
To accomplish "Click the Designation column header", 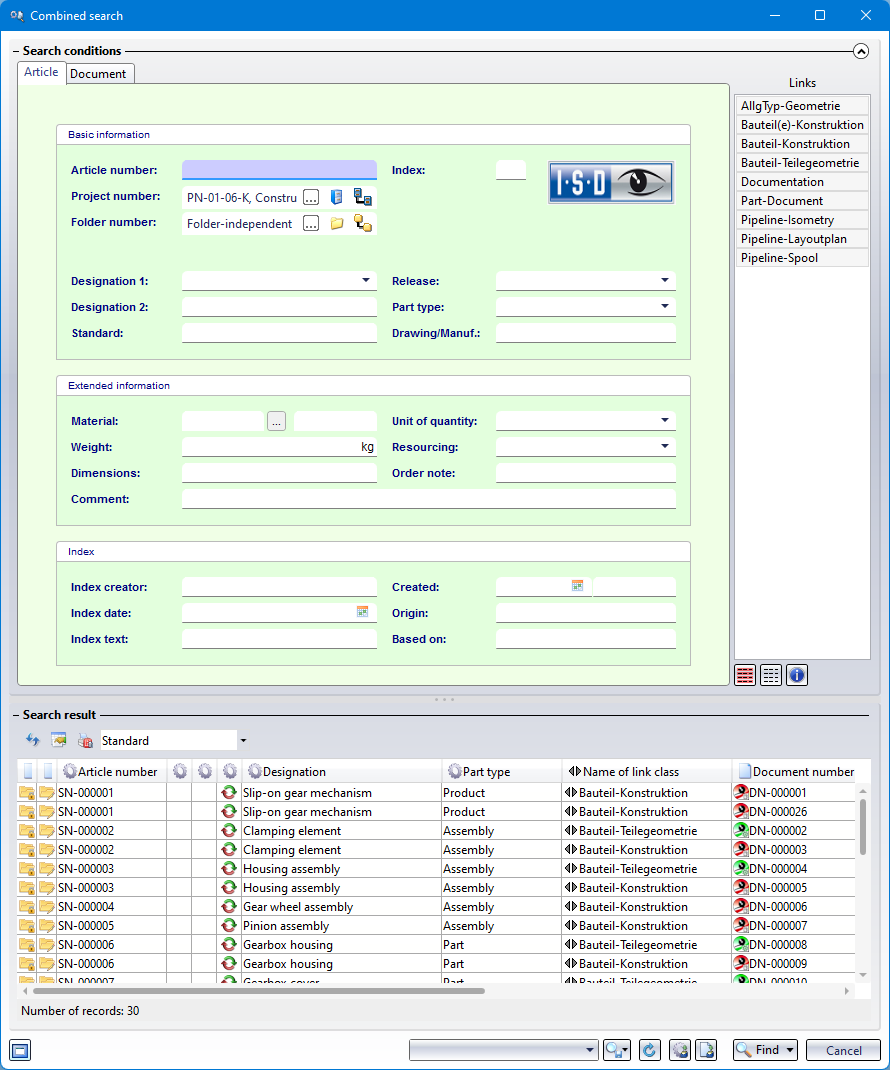I will tap(343, 771).
